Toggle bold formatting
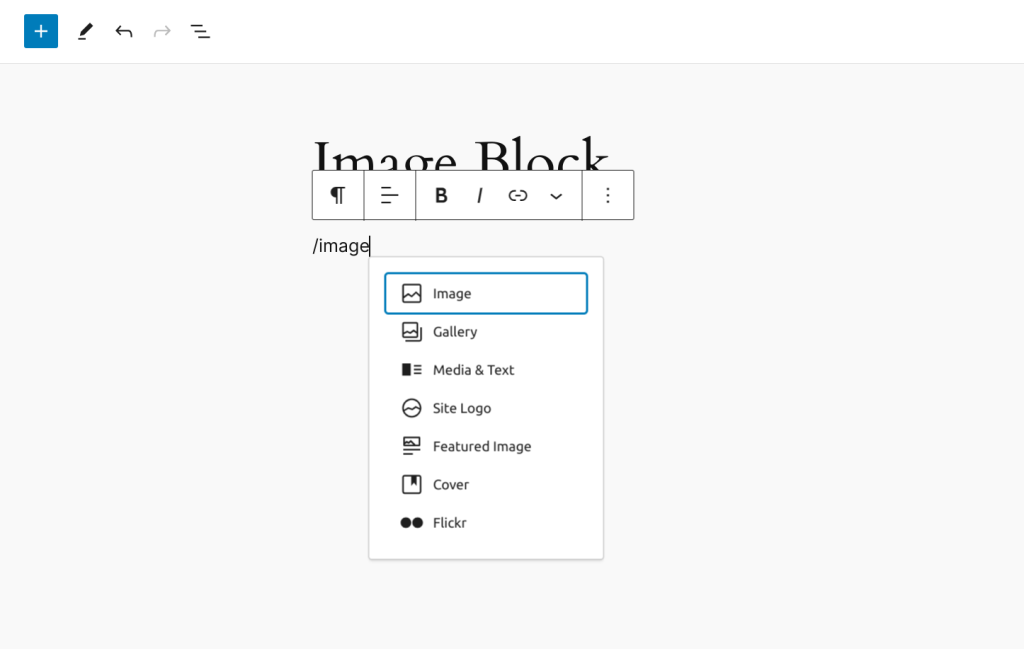Viewport: 1024px width, 649px height. coord(441,195)
